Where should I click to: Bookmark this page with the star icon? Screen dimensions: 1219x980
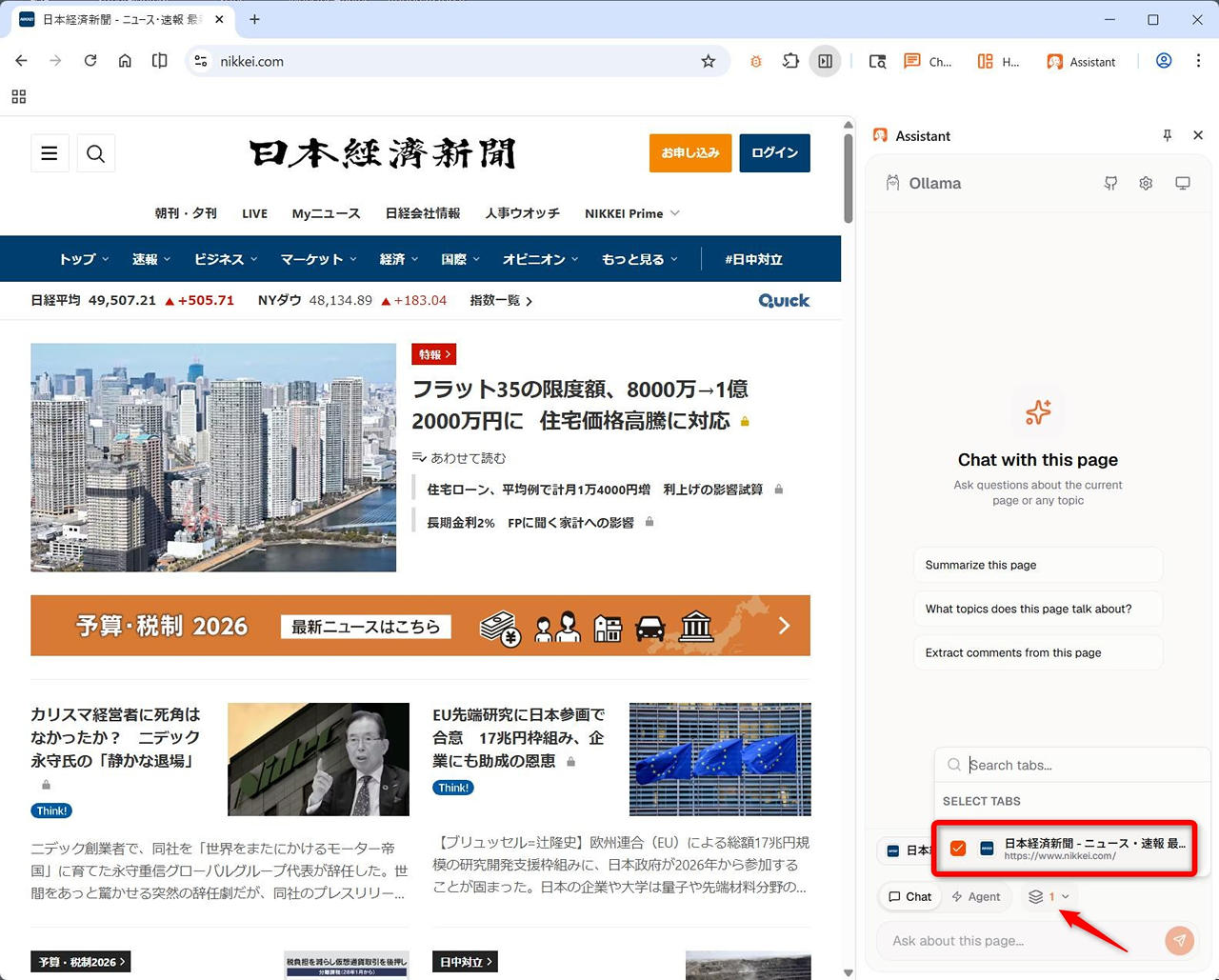click(x=708, y=61)
